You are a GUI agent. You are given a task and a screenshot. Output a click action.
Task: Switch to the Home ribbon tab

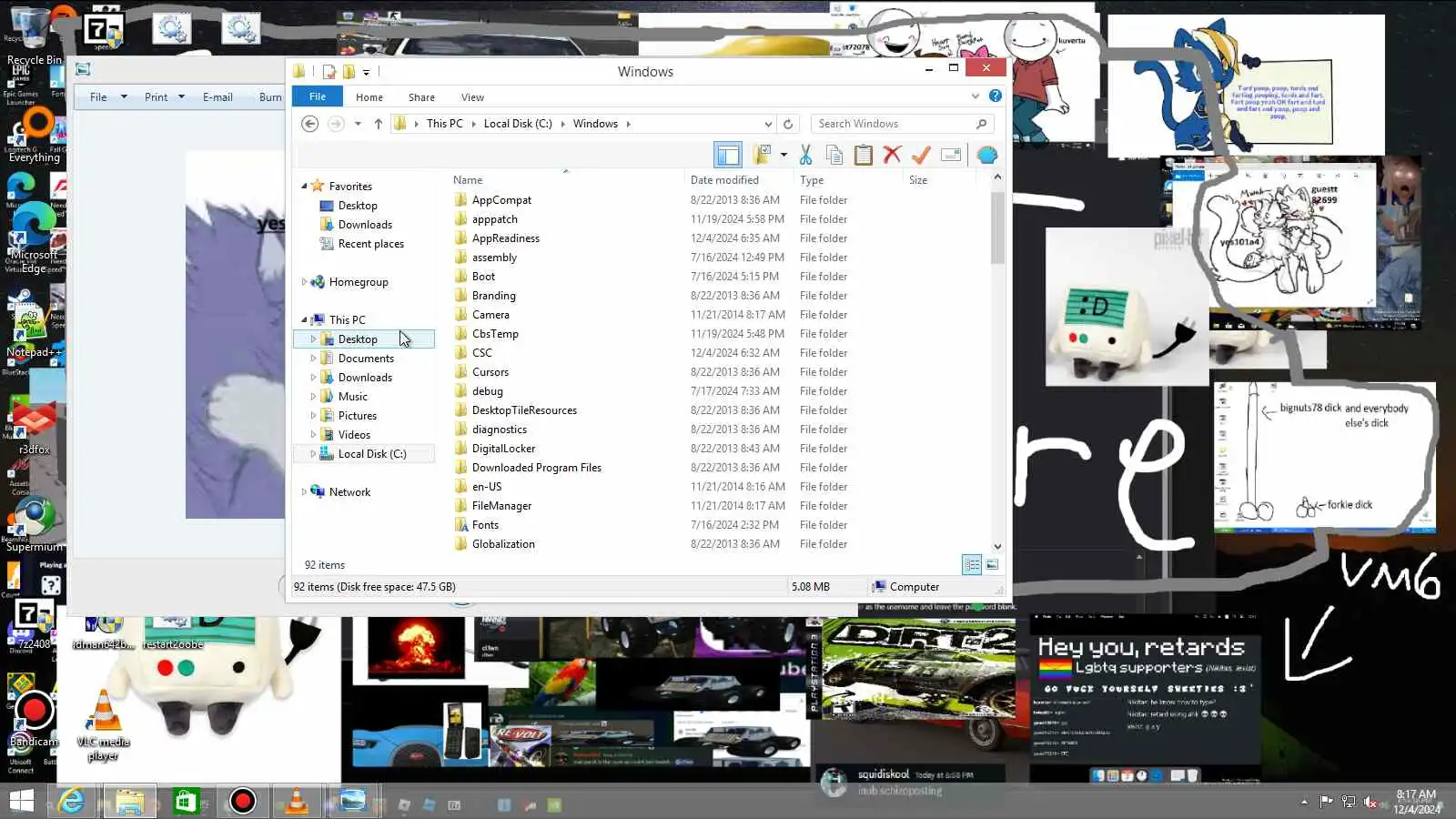point(369,97)
